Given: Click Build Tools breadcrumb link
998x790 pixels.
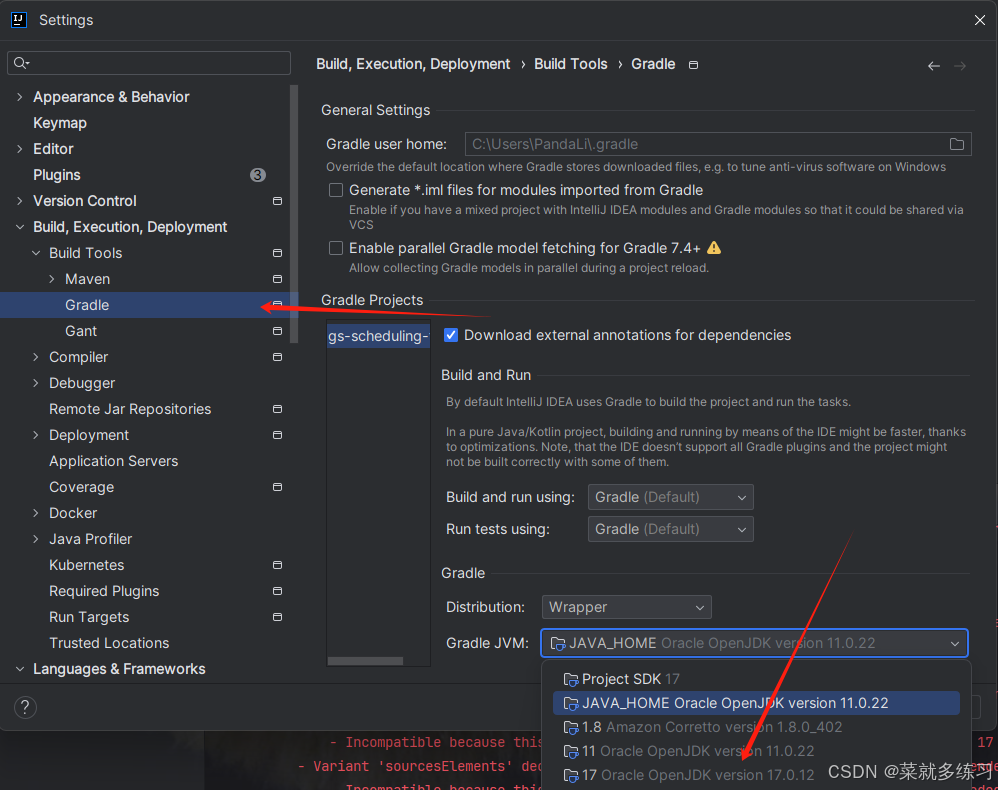Looking at the screenshot, I should tap(570, 64).
